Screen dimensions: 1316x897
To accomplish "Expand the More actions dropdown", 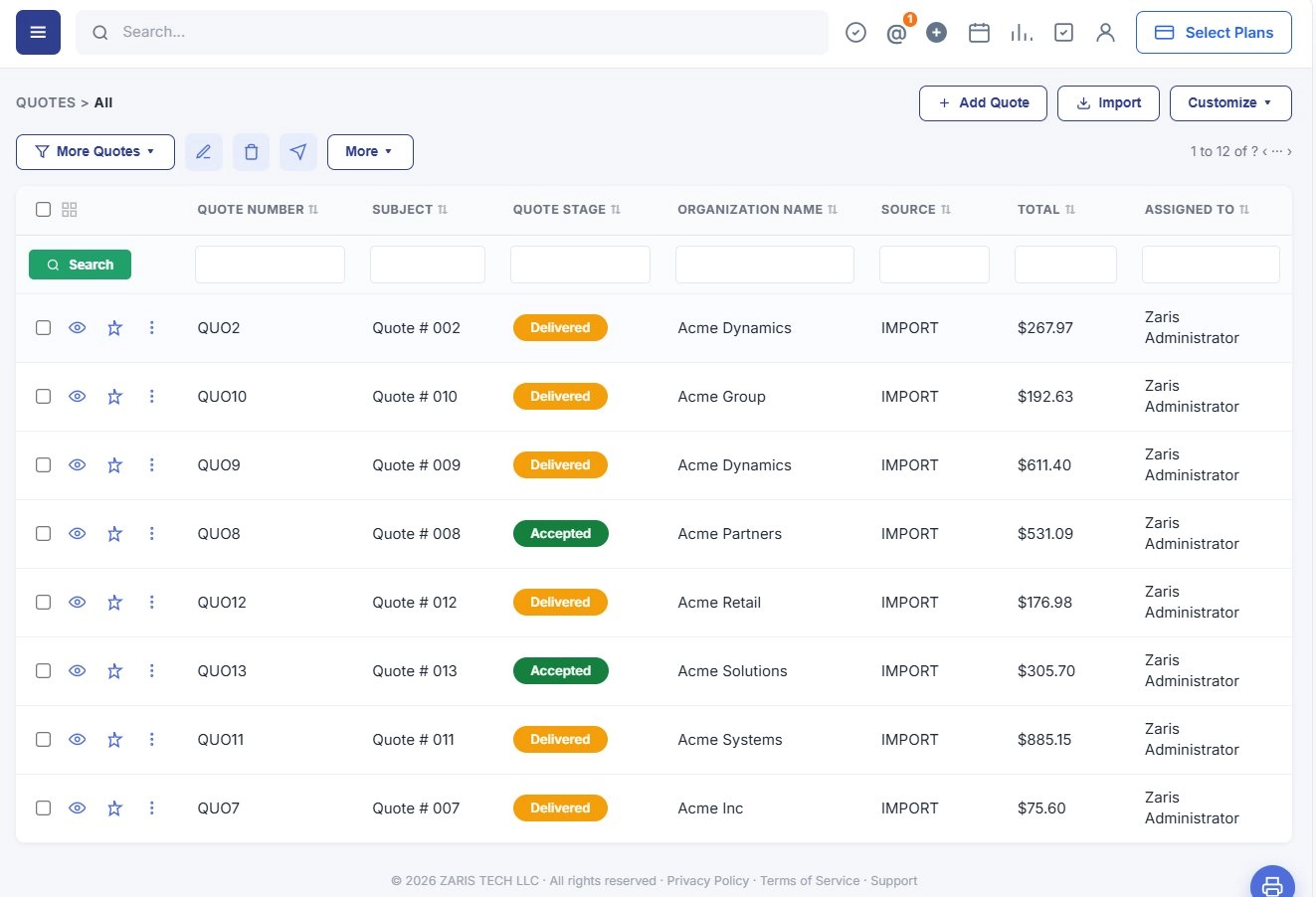I will point(370,152).
